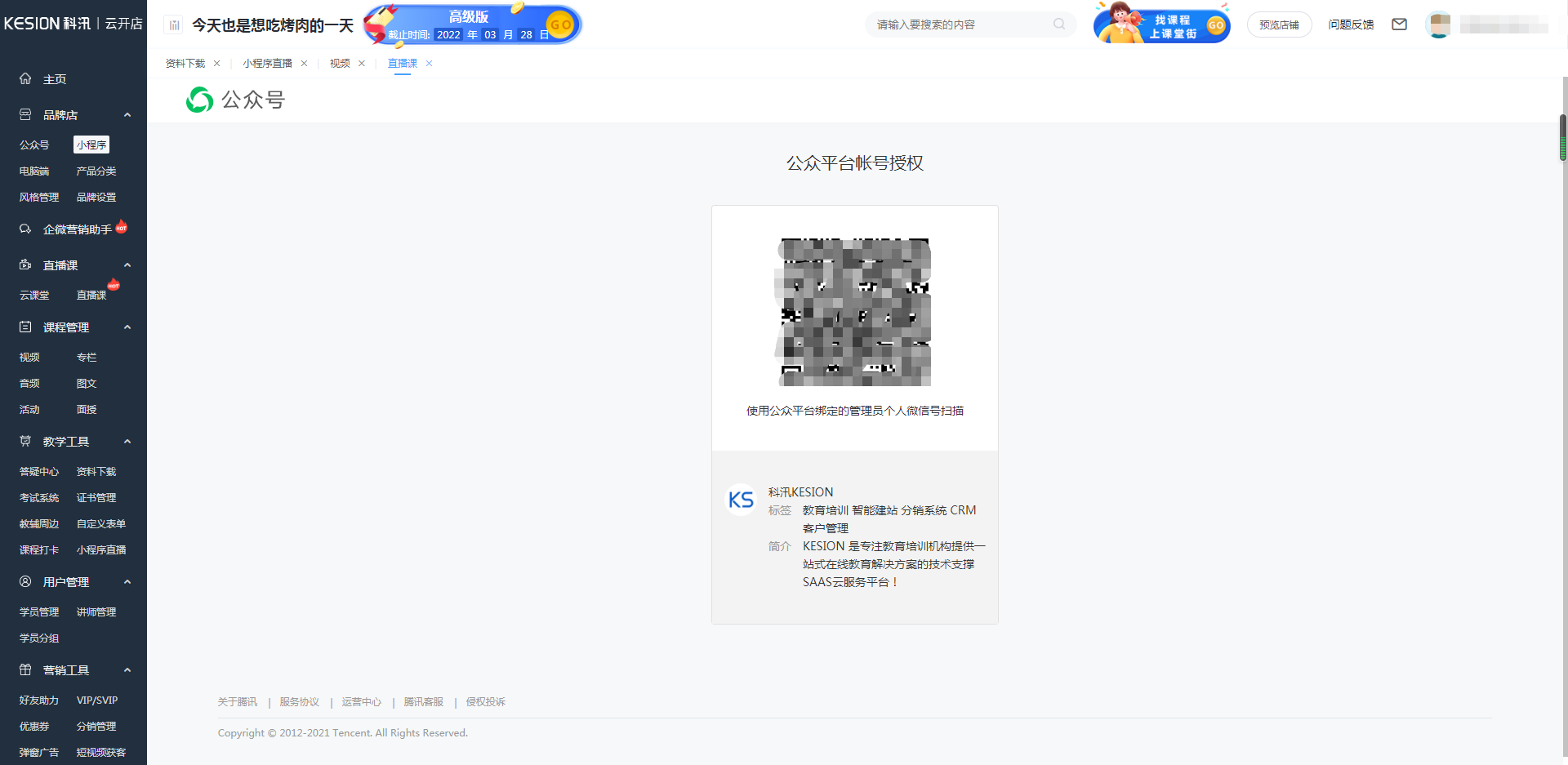The image size is (1568, 765).
Task: Open 小程序 in sidebar
Action: tap(91, 145)
